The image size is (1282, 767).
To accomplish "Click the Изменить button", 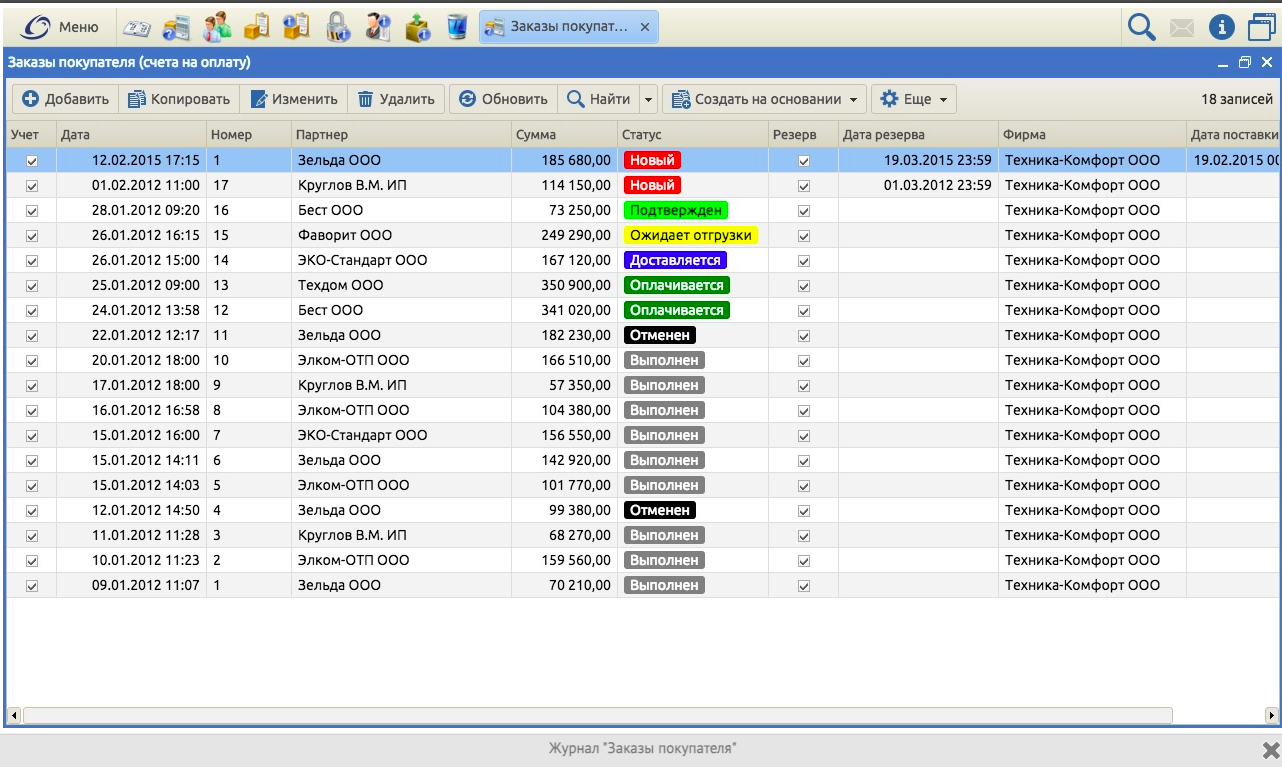I will 294,99.
